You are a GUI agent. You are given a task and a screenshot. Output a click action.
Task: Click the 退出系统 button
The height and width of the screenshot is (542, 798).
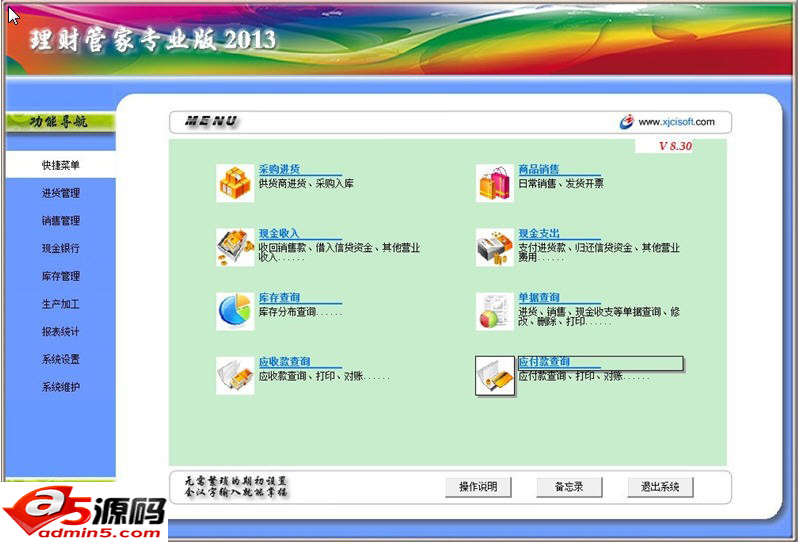click(x=660, y=487)
